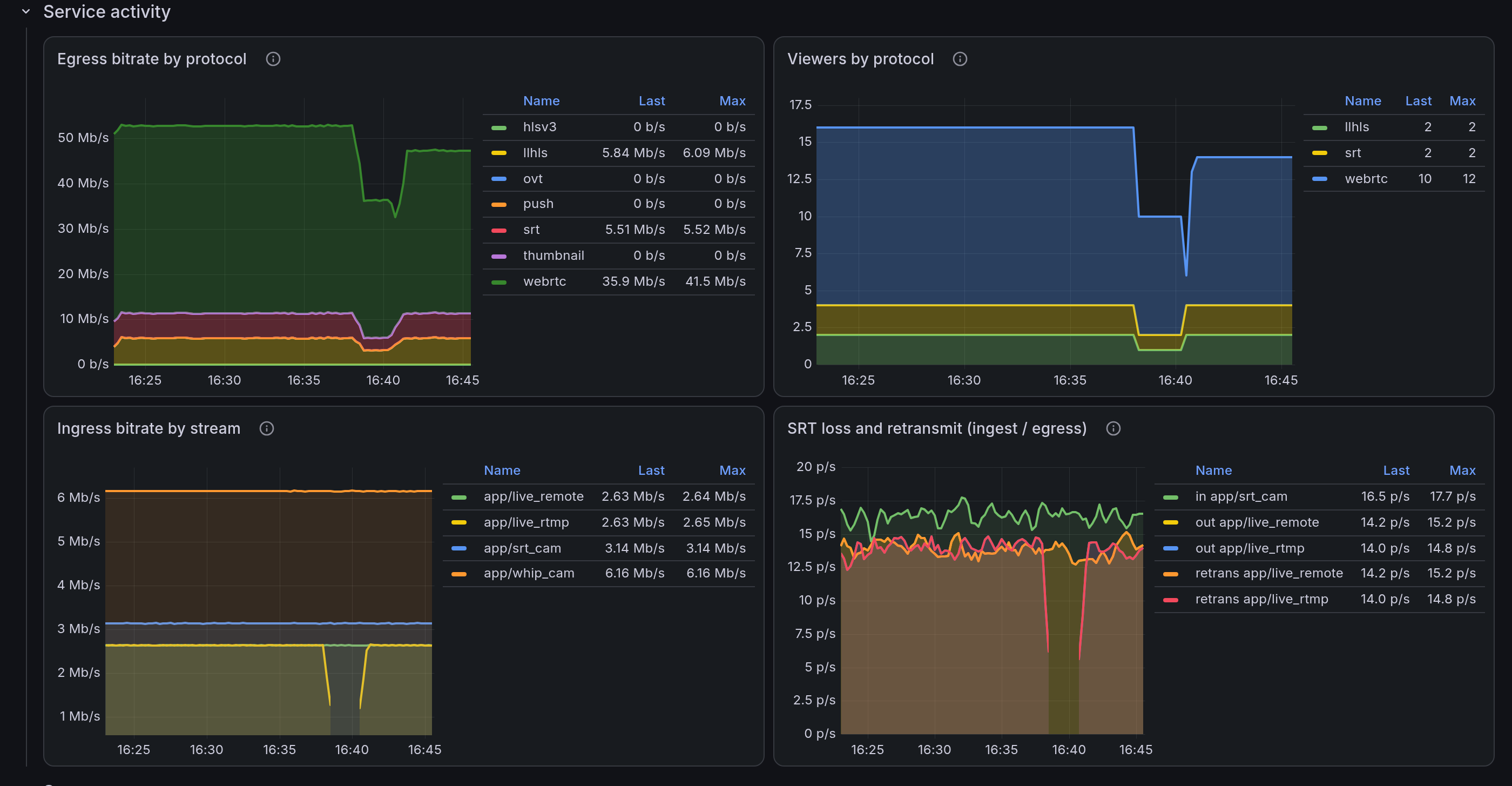Sort SRT loss legend by Max column

pos(1462,470)
